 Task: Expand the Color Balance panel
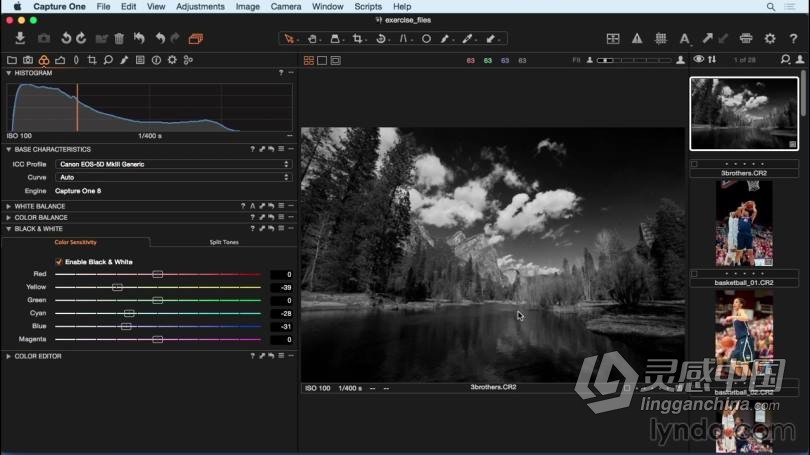click(x=8, y=217)
